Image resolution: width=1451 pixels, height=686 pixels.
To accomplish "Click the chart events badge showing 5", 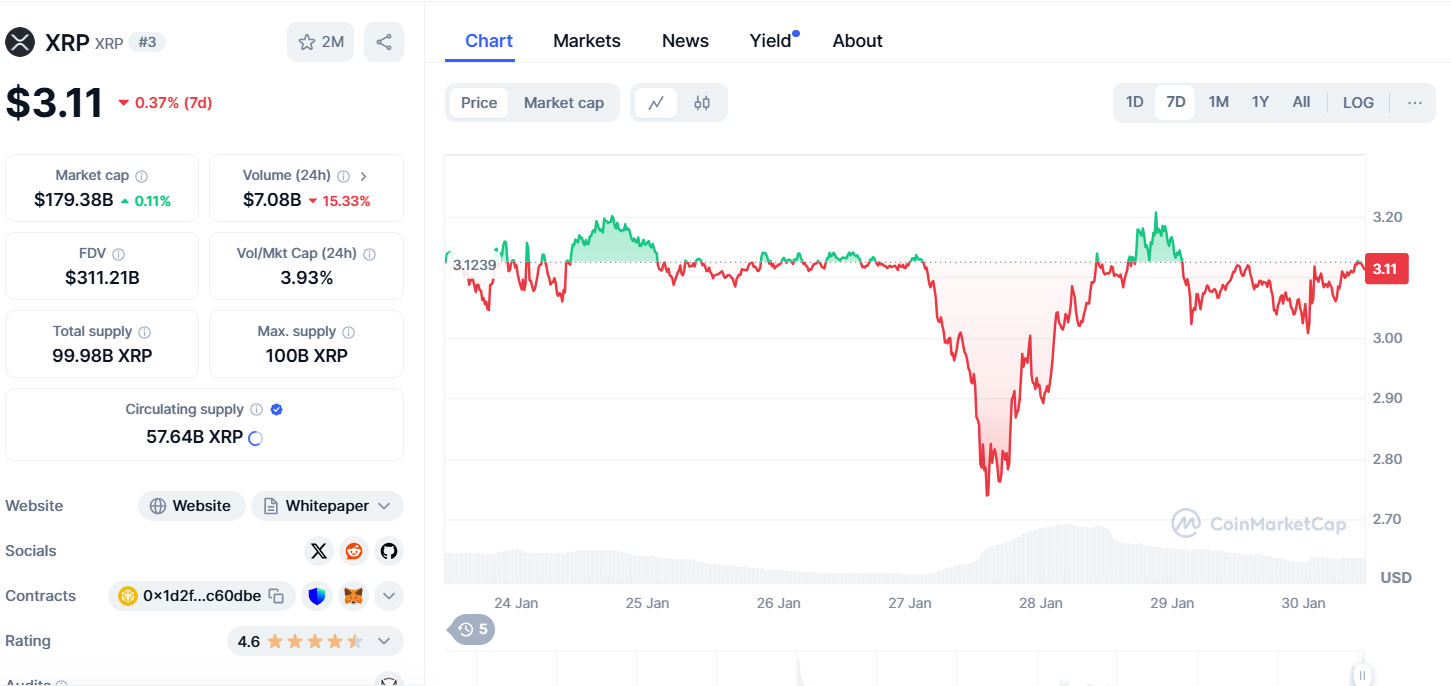I will click(473, 629).
